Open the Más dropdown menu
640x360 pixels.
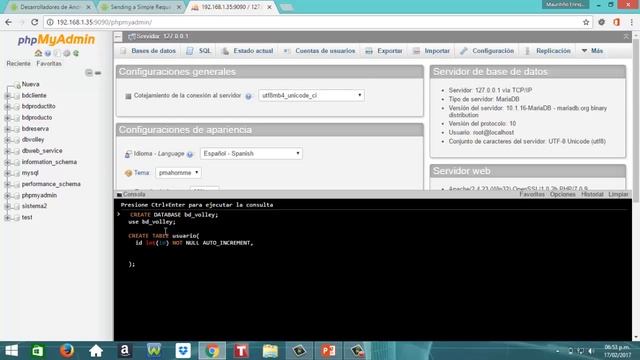(592, 51)
